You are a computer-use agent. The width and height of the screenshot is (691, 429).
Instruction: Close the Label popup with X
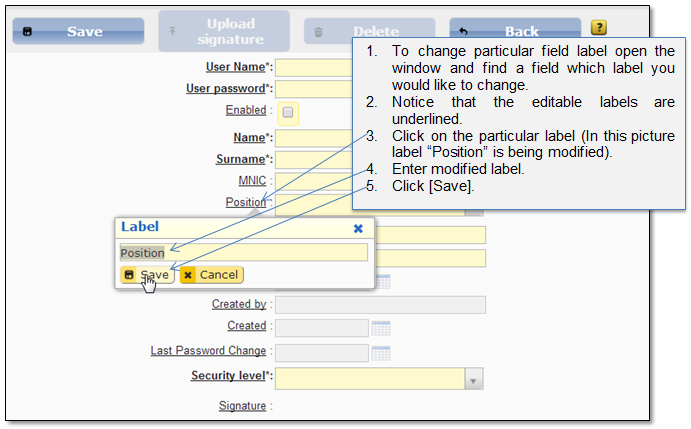358,228
